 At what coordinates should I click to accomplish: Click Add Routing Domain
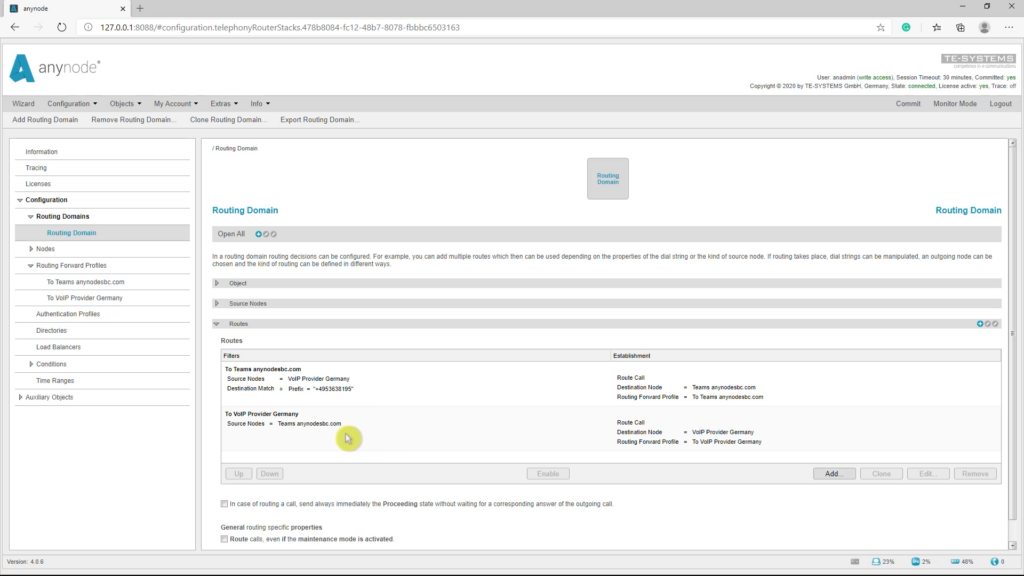pos(45,120)
